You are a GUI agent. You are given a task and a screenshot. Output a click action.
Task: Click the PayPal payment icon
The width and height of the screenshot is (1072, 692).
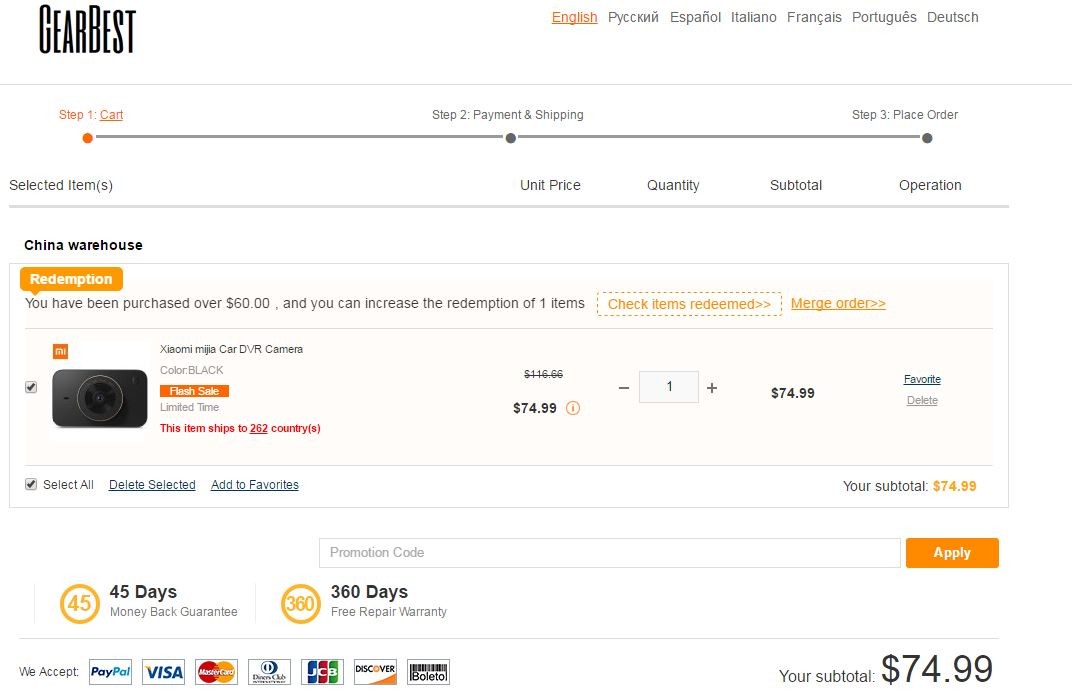point(110,672)
